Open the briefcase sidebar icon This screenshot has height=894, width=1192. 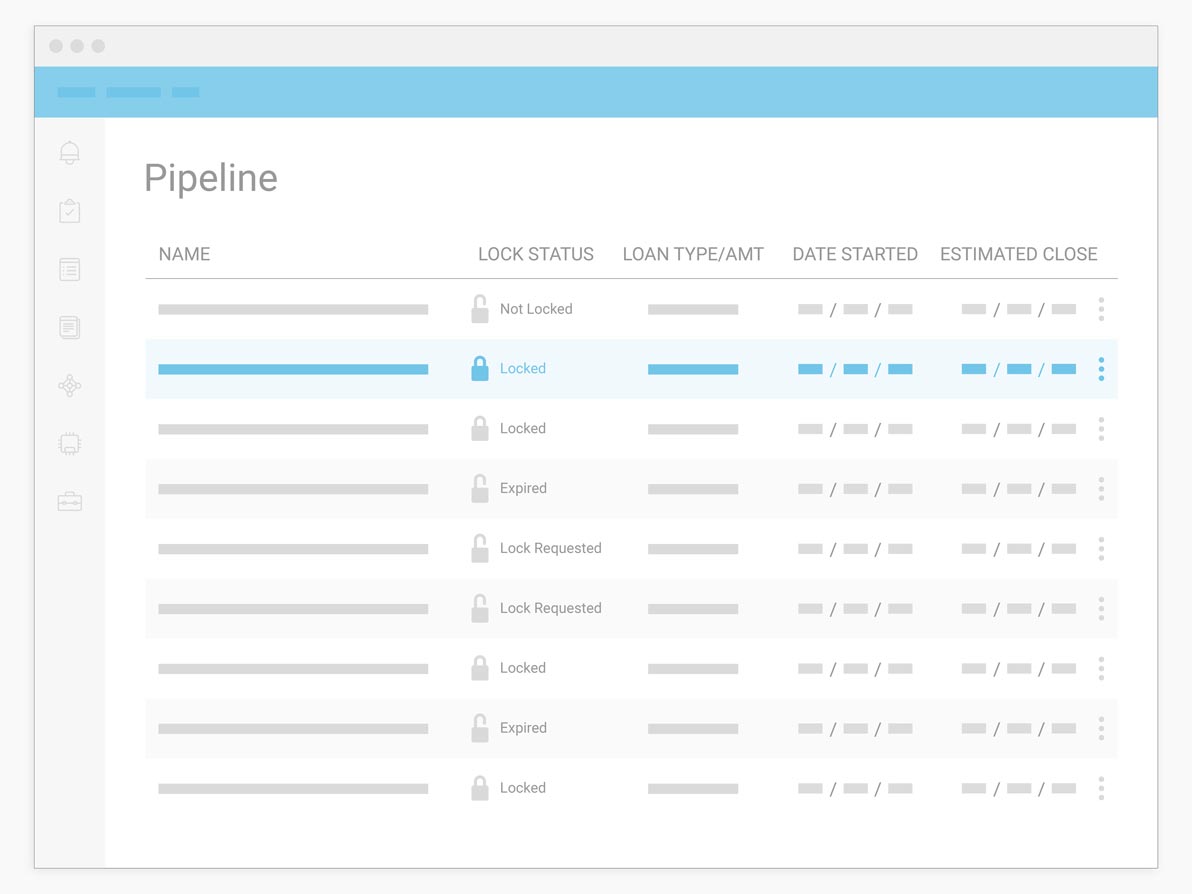coord(69,502)
